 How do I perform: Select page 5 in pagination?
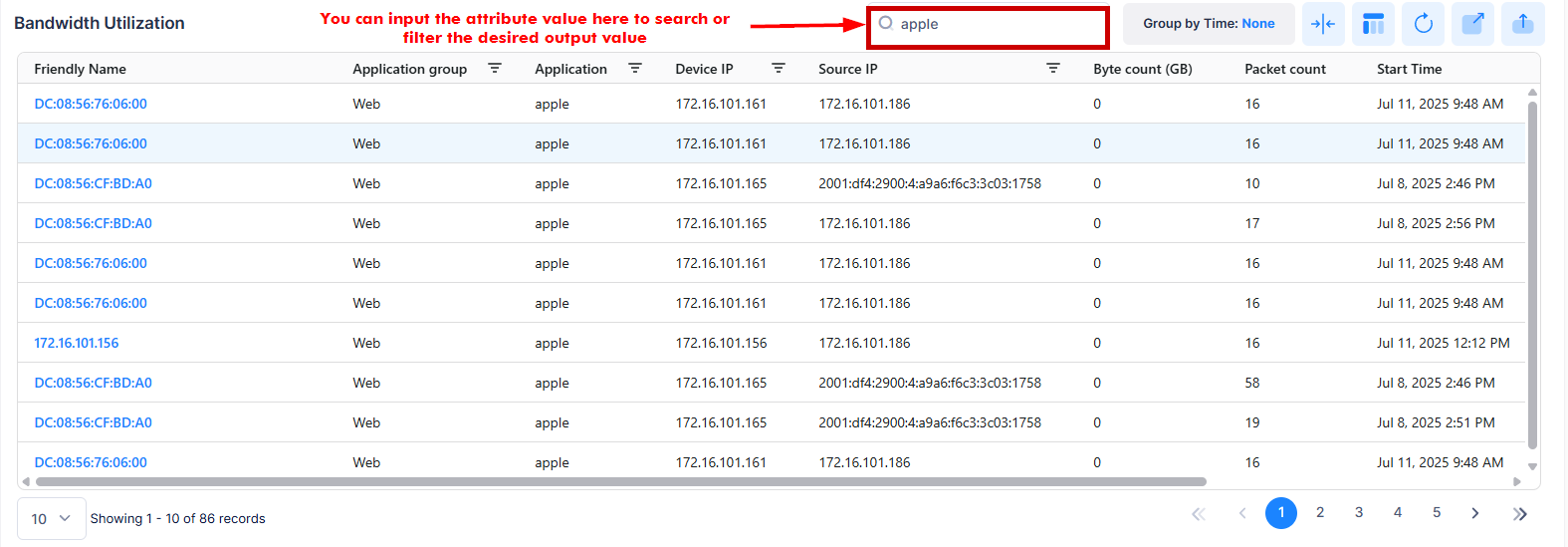coord(1436,513)
